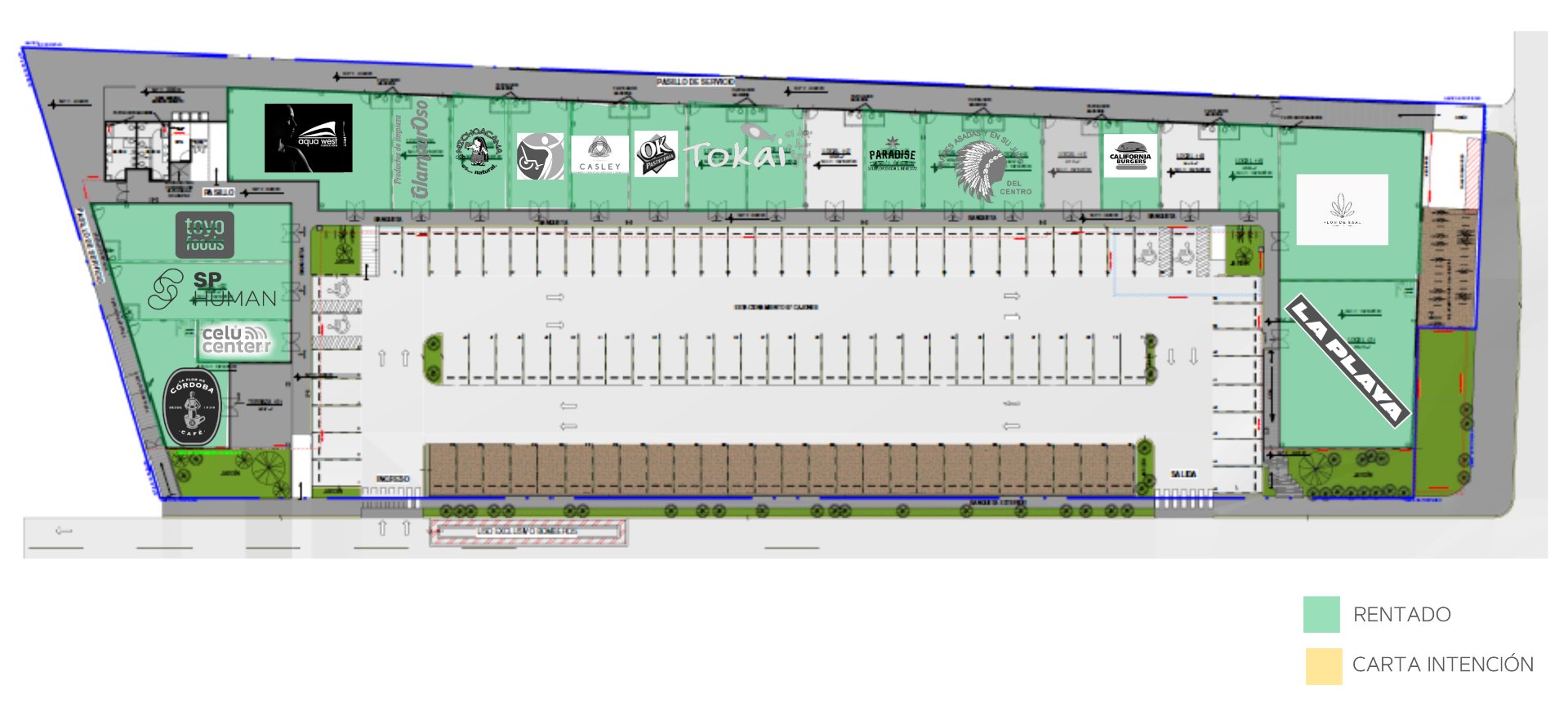Click the restroom block near aqua west
Screen dimensions: 1568x716
[x=137, y=151]
